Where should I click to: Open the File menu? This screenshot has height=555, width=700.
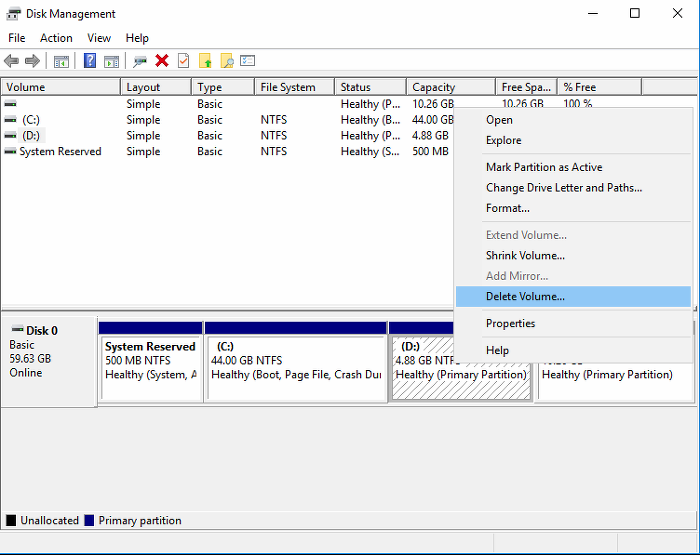[17, 38]
